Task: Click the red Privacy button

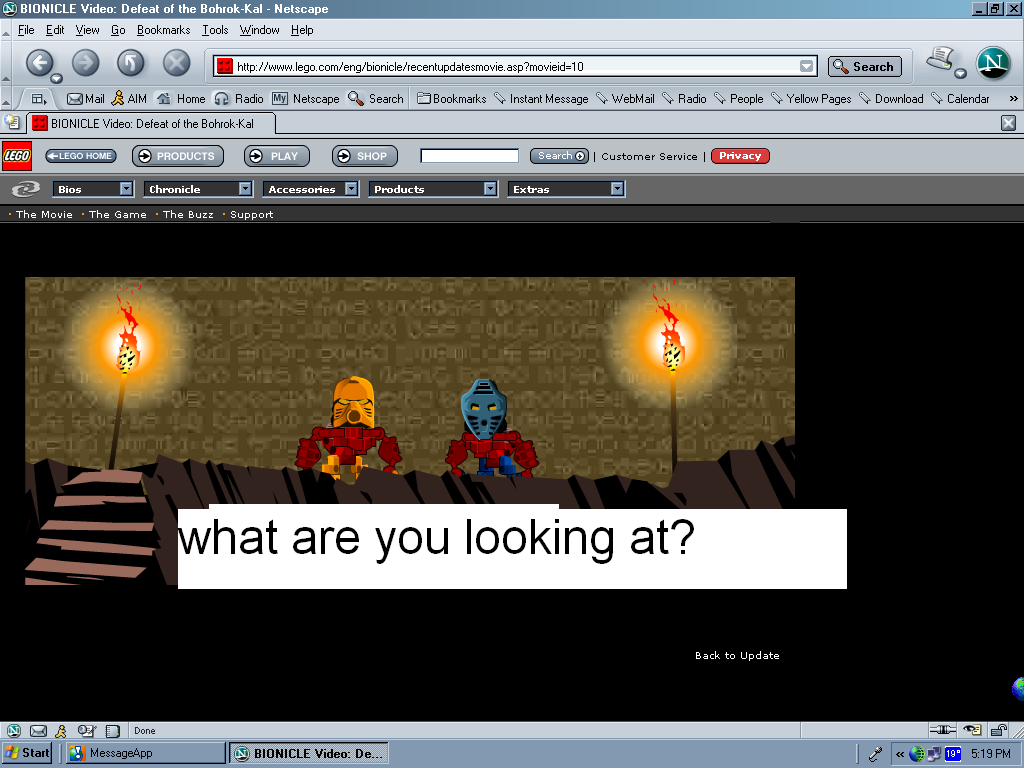Action: click(x=741, y=155)
